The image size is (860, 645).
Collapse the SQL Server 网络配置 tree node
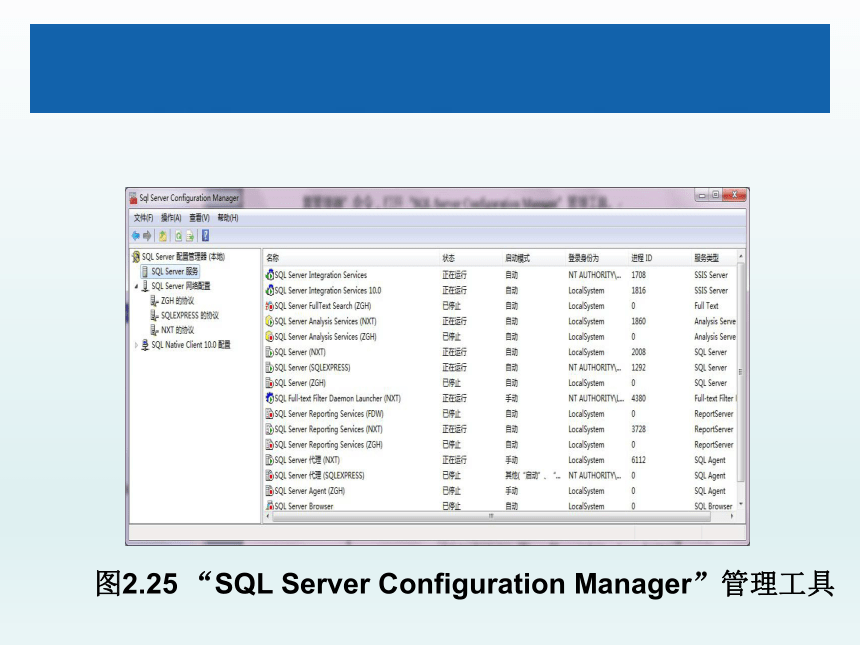coord(137,286)
